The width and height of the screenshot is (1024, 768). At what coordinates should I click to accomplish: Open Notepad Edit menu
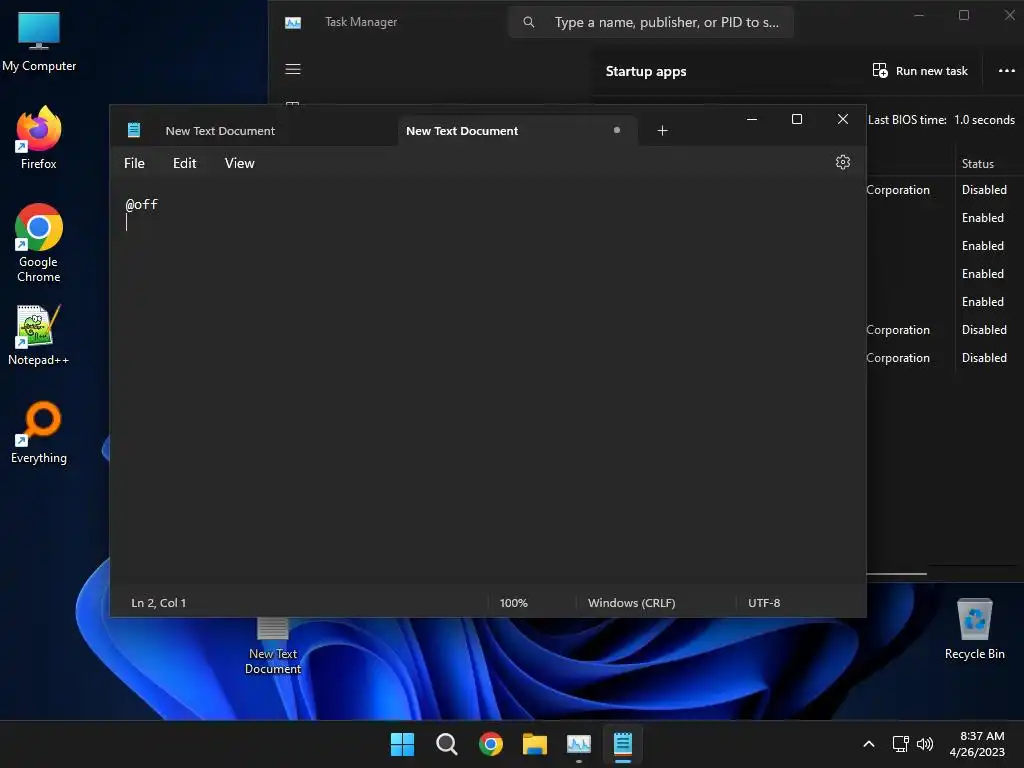coord(185,163)
